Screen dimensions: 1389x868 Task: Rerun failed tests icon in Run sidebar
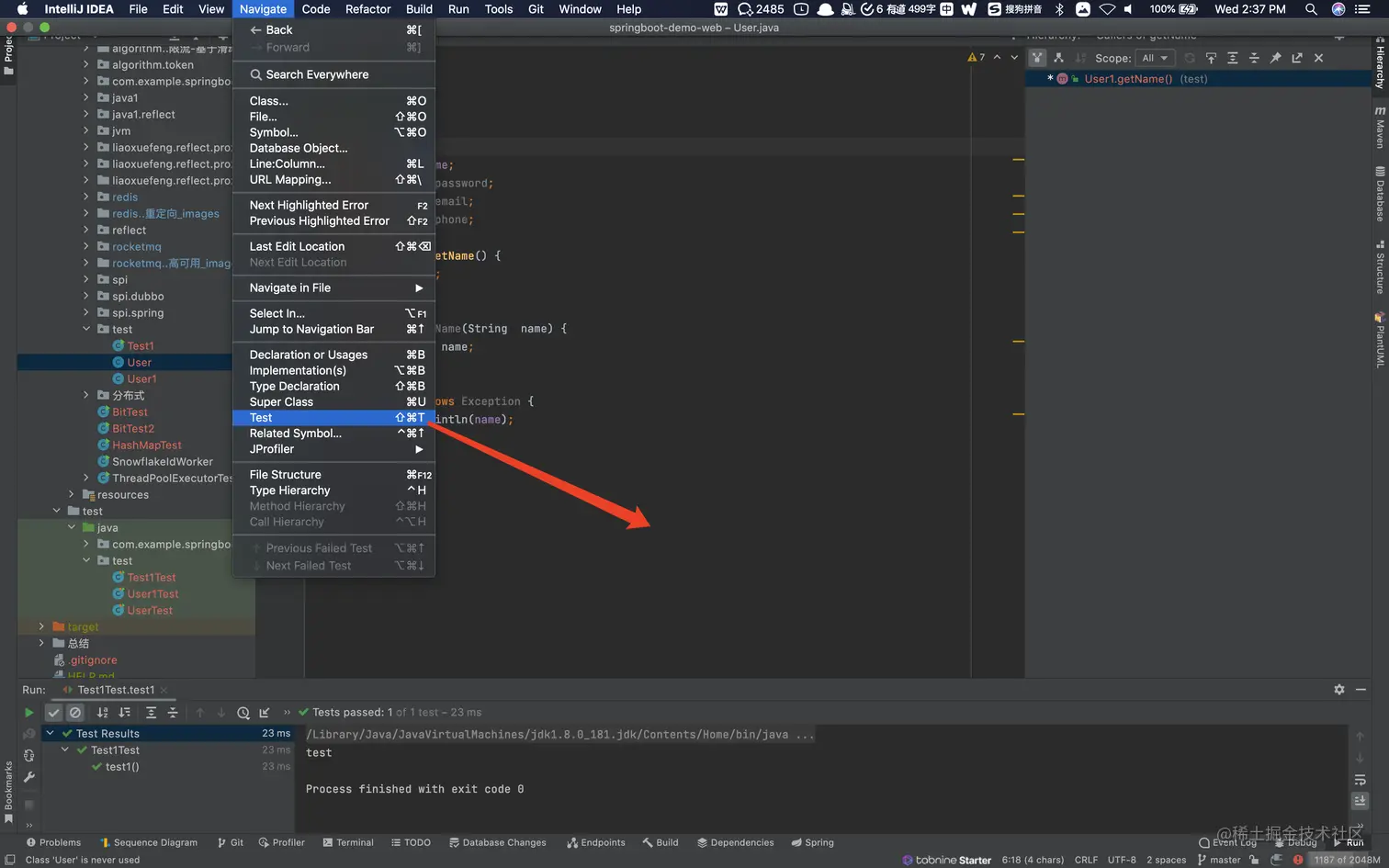click(29, 734)
